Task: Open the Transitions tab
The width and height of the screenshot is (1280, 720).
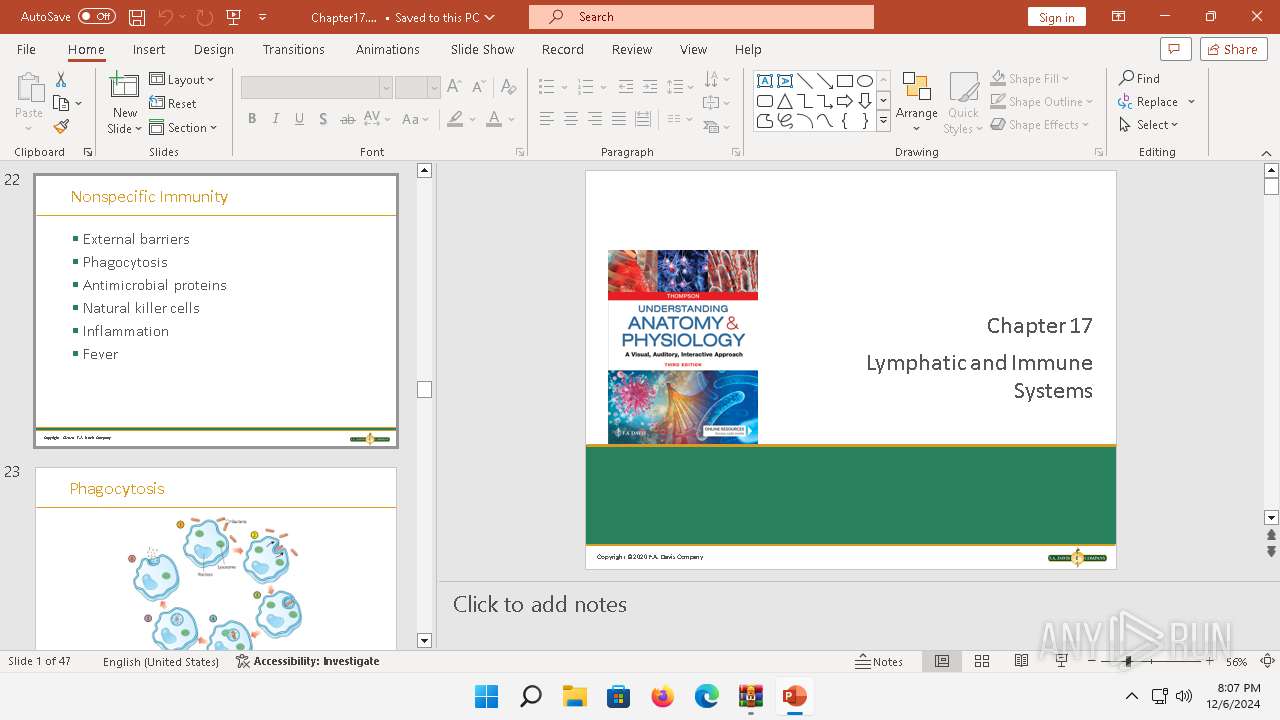Action: [294, 49]
